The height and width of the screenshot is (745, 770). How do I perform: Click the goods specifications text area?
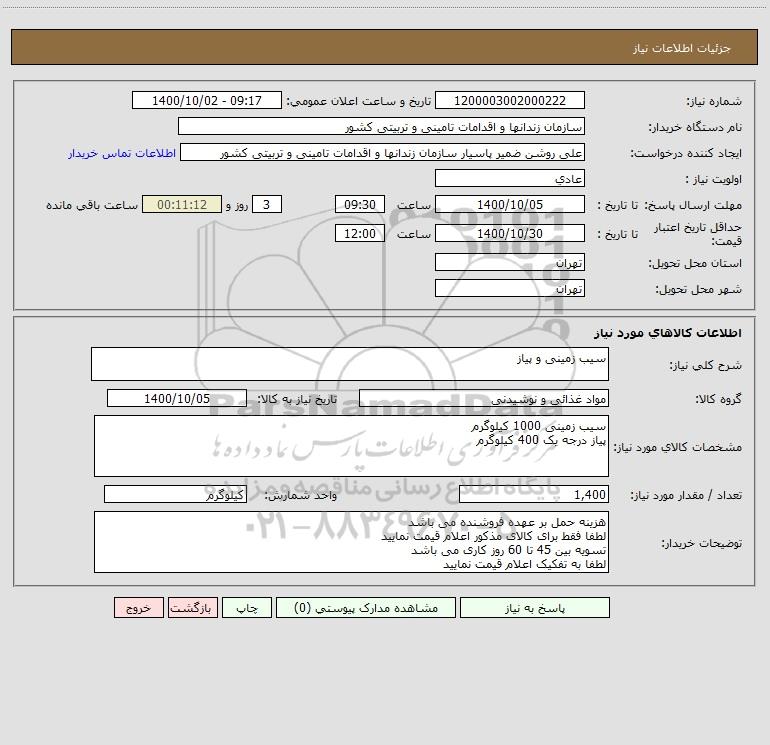pos(351,446)
